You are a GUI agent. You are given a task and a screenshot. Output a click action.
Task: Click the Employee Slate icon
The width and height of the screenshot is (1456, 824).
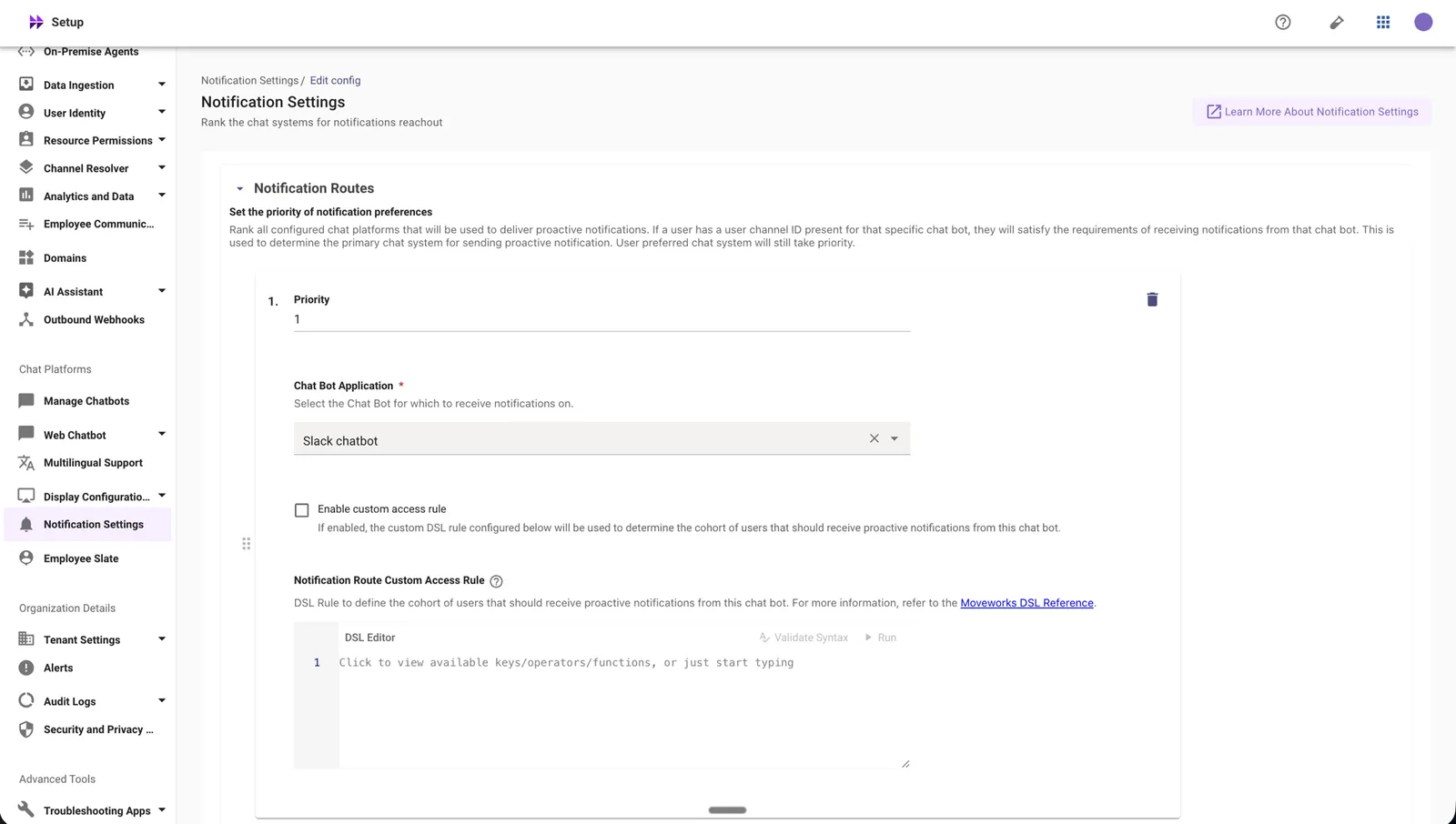click(x=26, y=558)
